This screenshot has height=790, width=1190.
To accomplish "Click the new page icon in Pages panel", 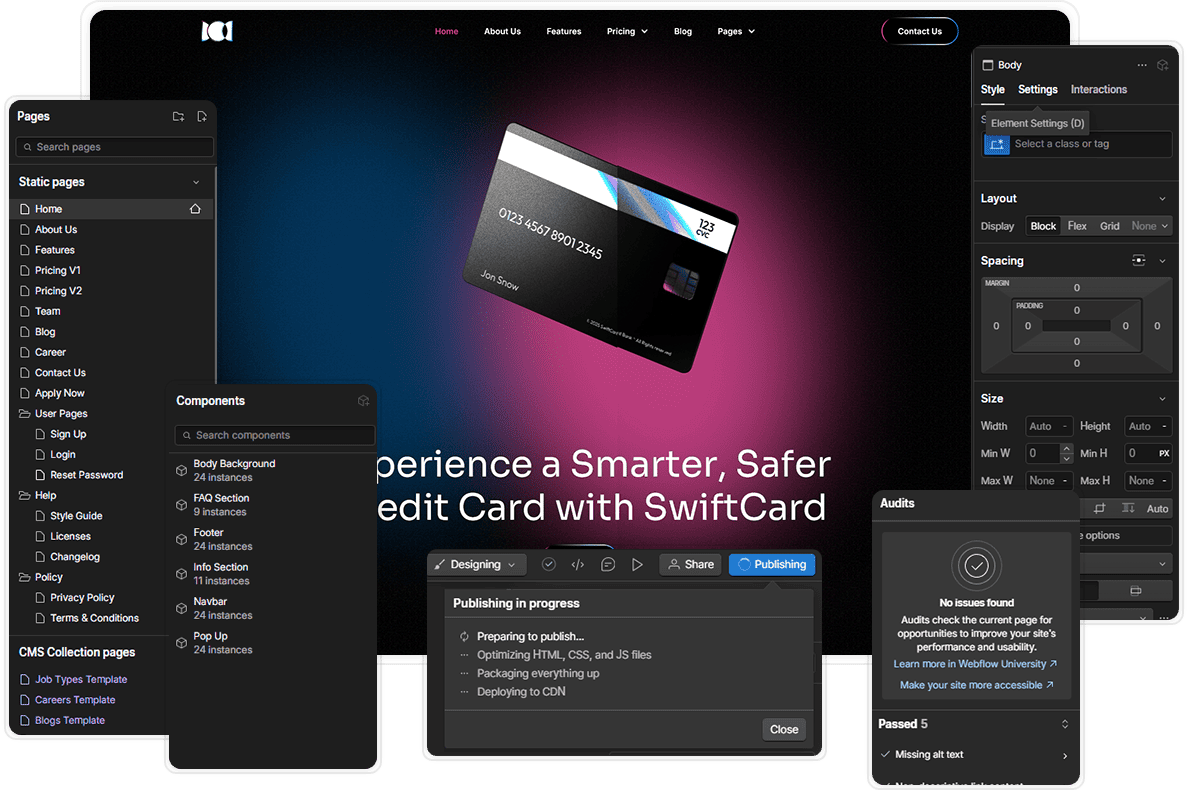I will point(202,116).
